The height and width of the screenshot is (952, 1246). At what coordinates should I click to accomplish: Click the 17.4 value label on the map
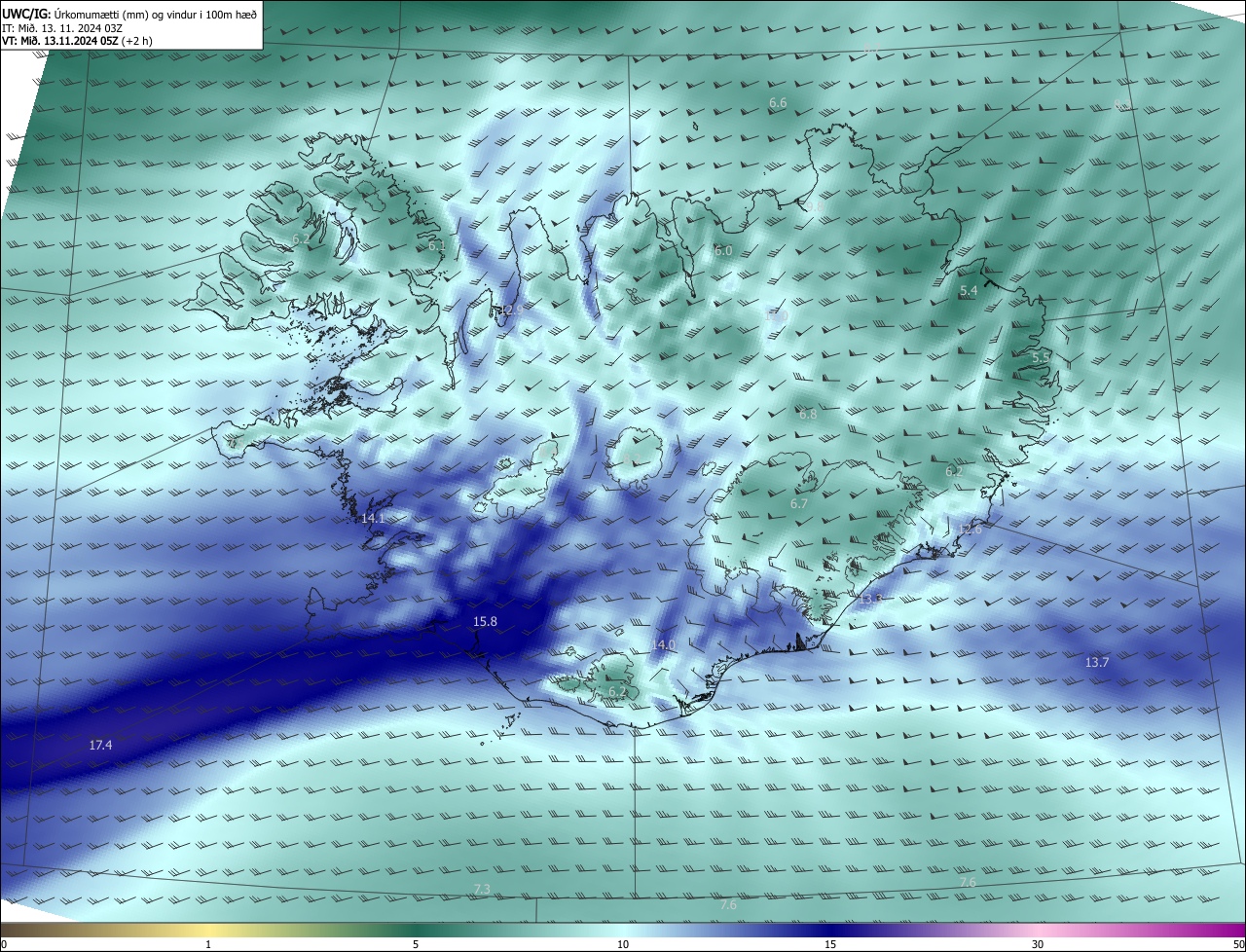tap(100, 746)
